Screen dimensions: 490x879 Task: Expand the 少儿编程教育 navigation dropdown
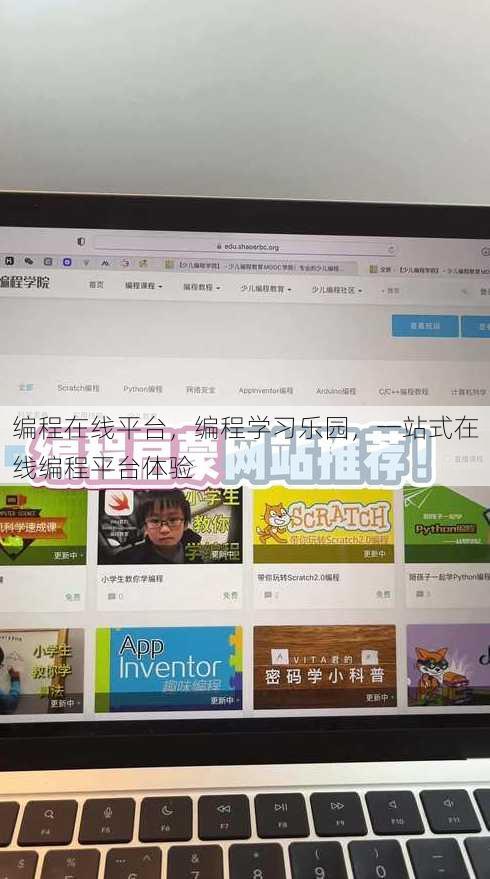[x=266, y=289]
